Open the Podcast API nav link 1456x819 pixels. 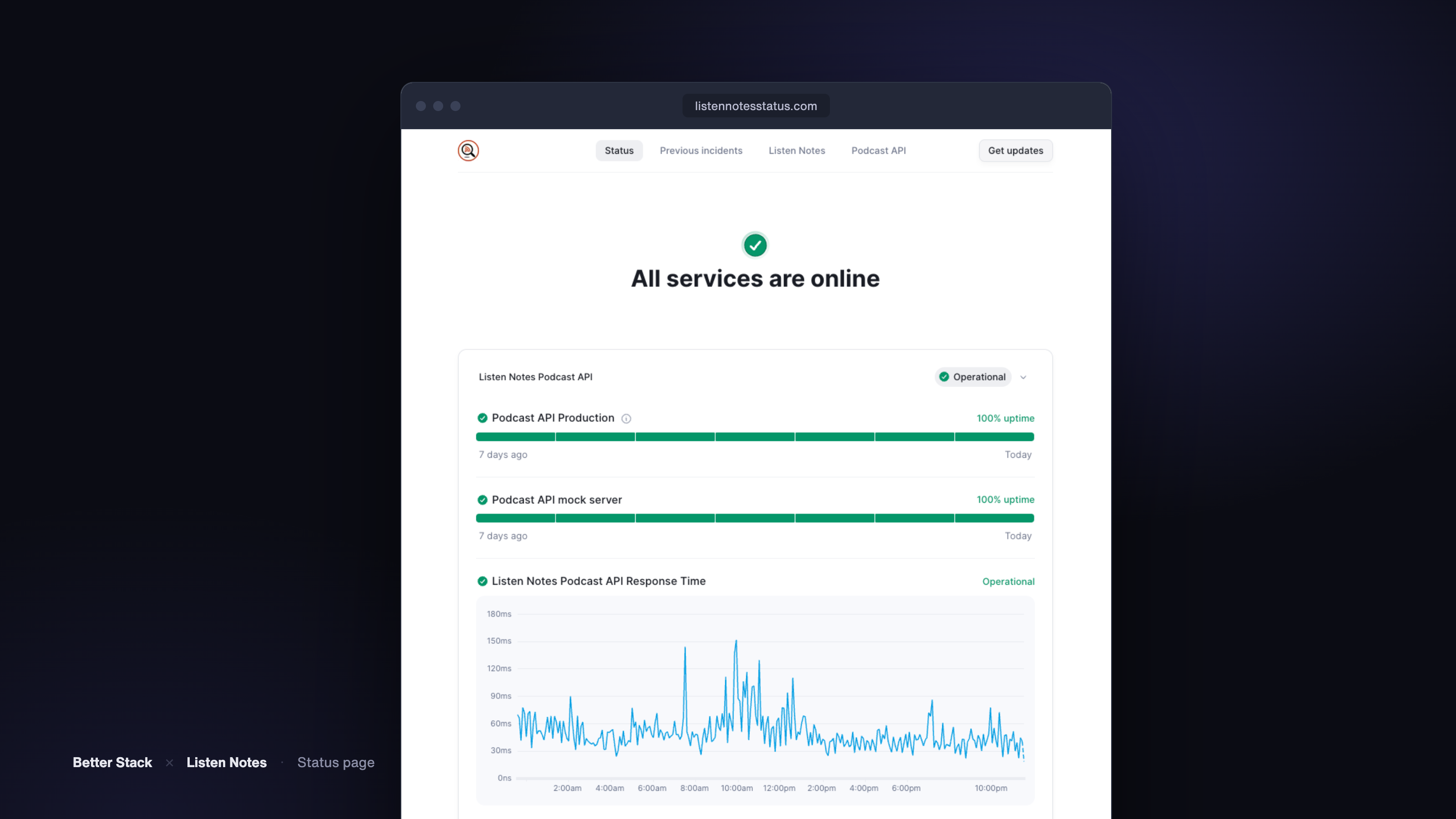[x=878, y=150]
